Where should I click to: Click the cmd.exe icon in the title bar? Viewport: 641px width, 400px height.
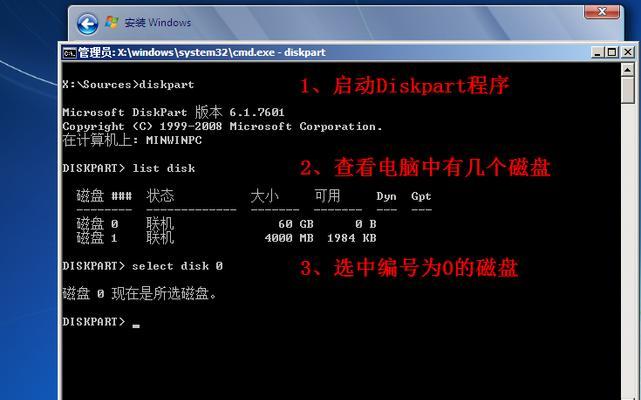pyautogui.click(x=69, y=53)
